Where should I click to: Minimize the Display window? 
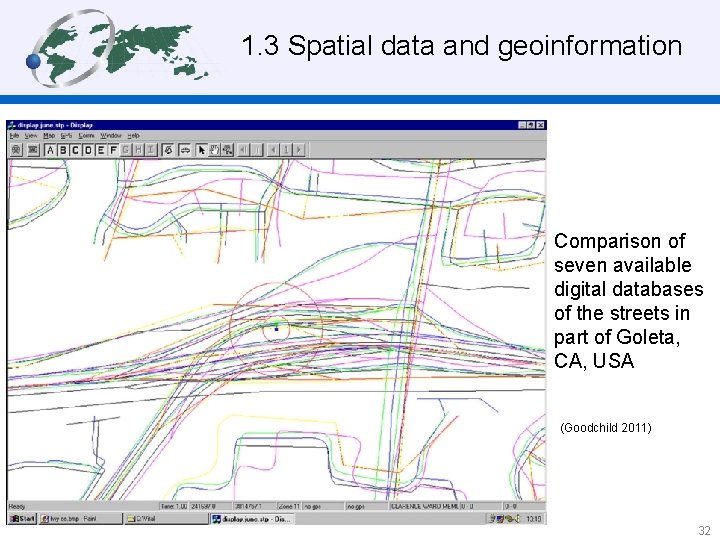(522, 125)
